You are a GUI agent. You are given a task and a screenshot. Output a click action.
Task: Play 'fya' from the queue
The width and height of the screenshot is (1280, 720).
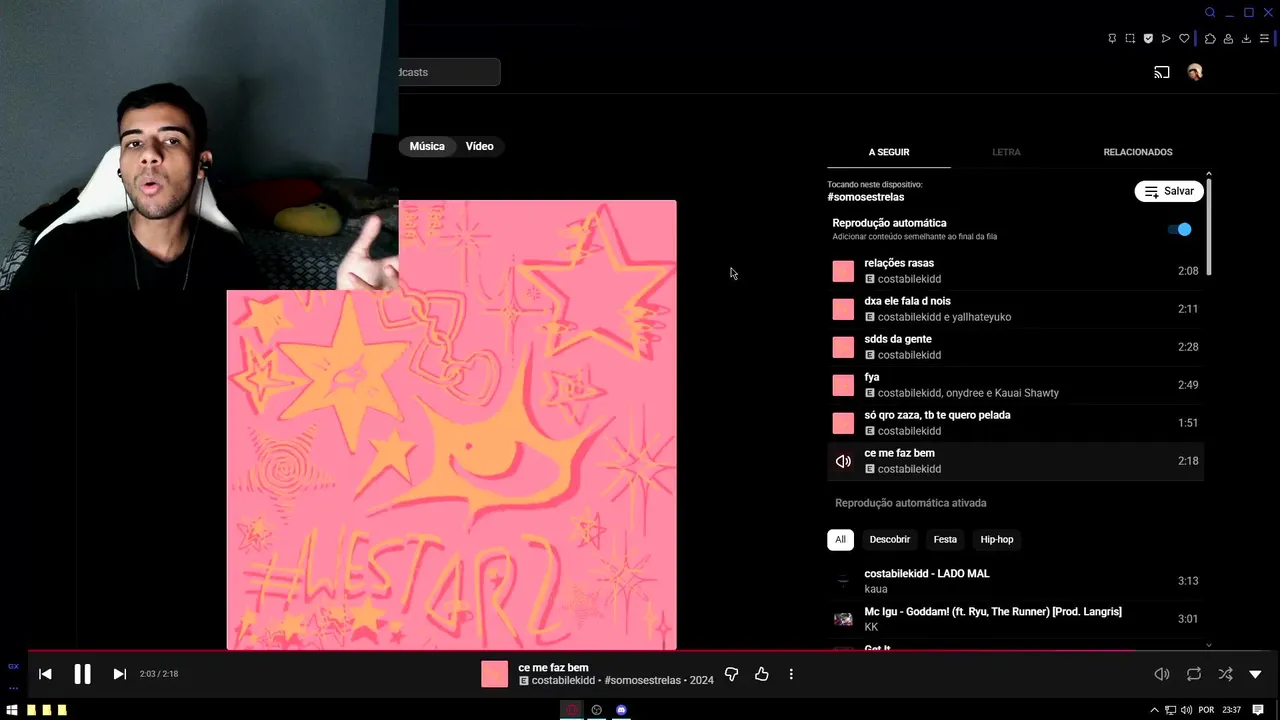1015,385
